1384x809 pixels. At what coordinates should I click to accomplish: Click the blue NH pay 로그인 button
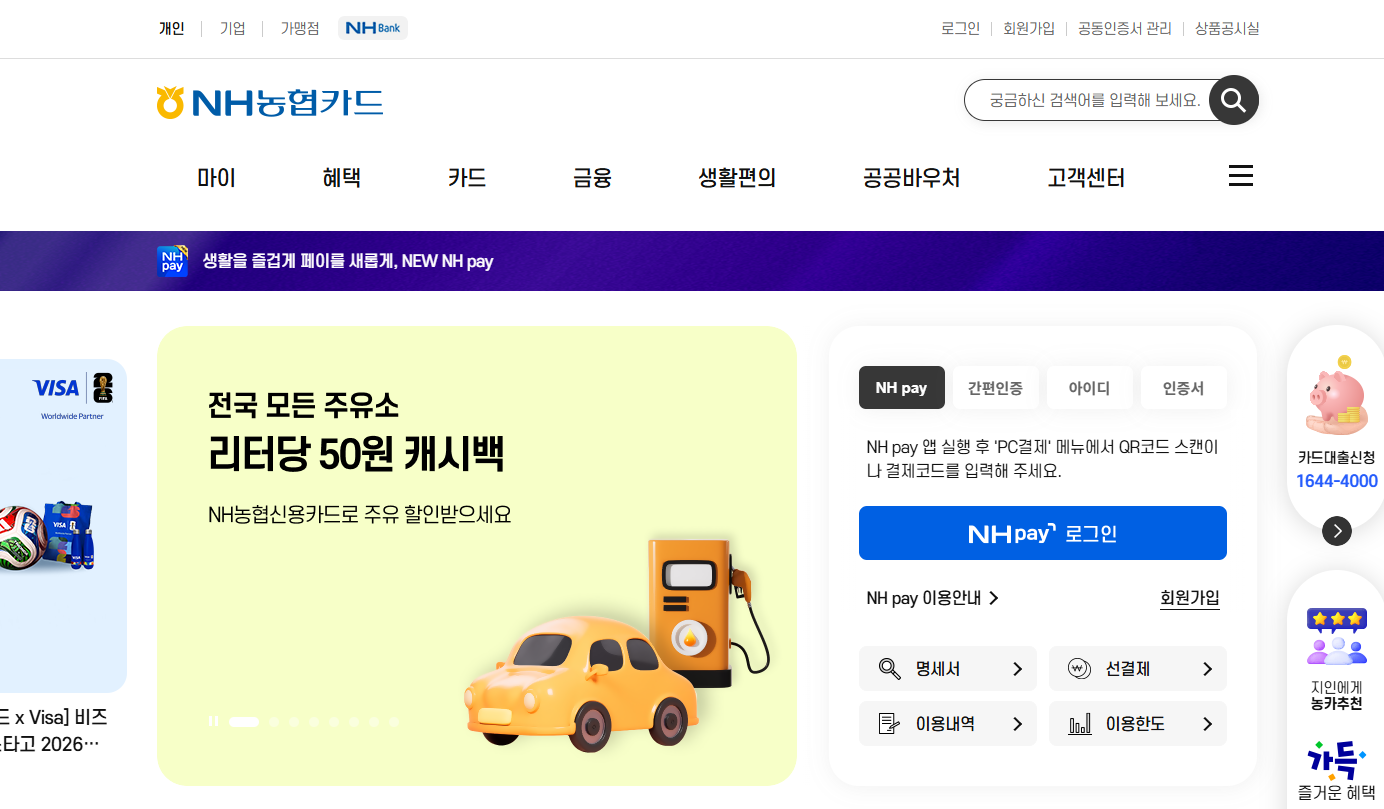click(x=1043, y=533)
